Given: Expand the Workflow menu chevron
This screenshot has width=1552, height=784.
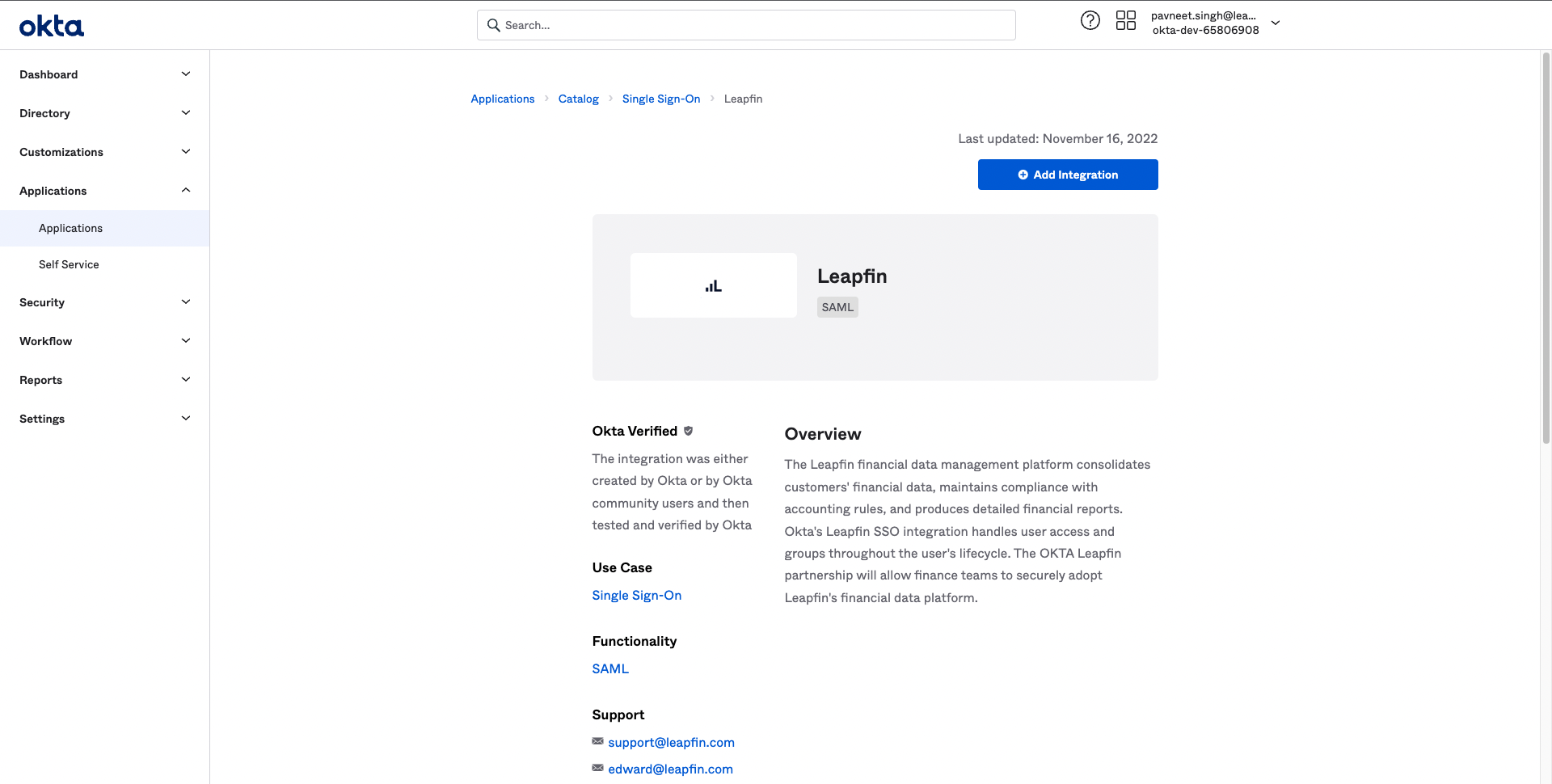Looking at the screenshot, I should click(186, 341).
